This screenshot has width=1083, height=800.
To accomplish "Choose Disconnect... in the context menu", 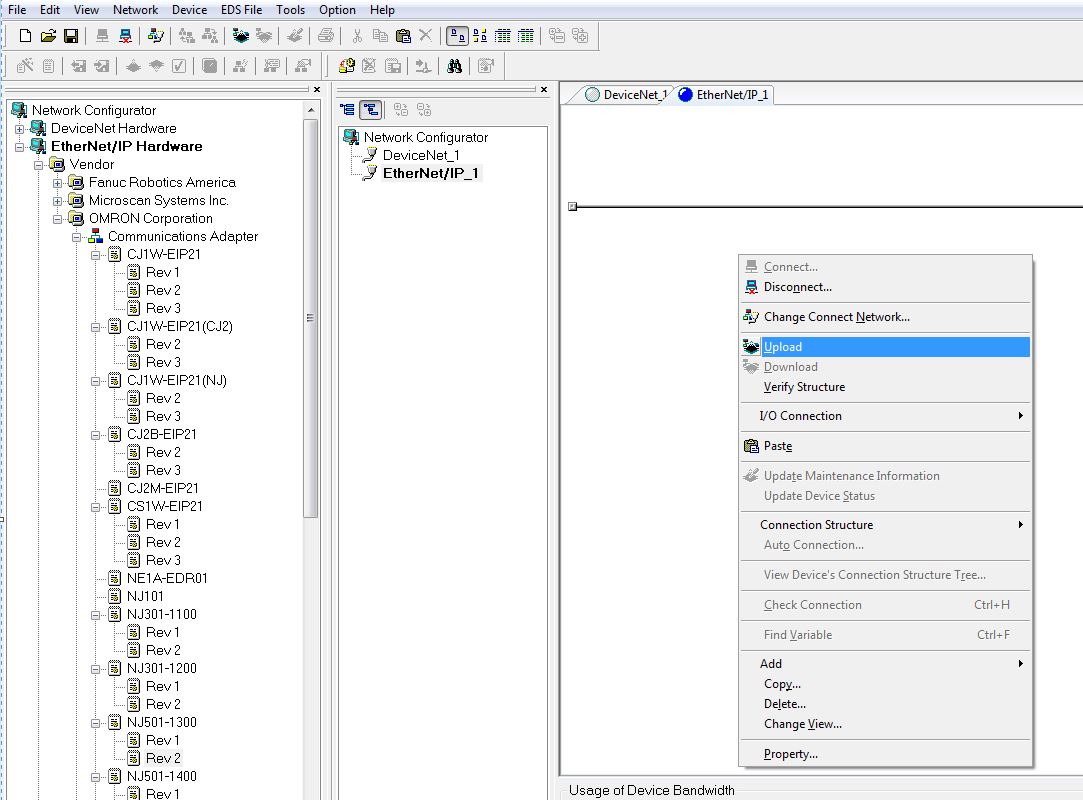I will click(x=885, y=287).
